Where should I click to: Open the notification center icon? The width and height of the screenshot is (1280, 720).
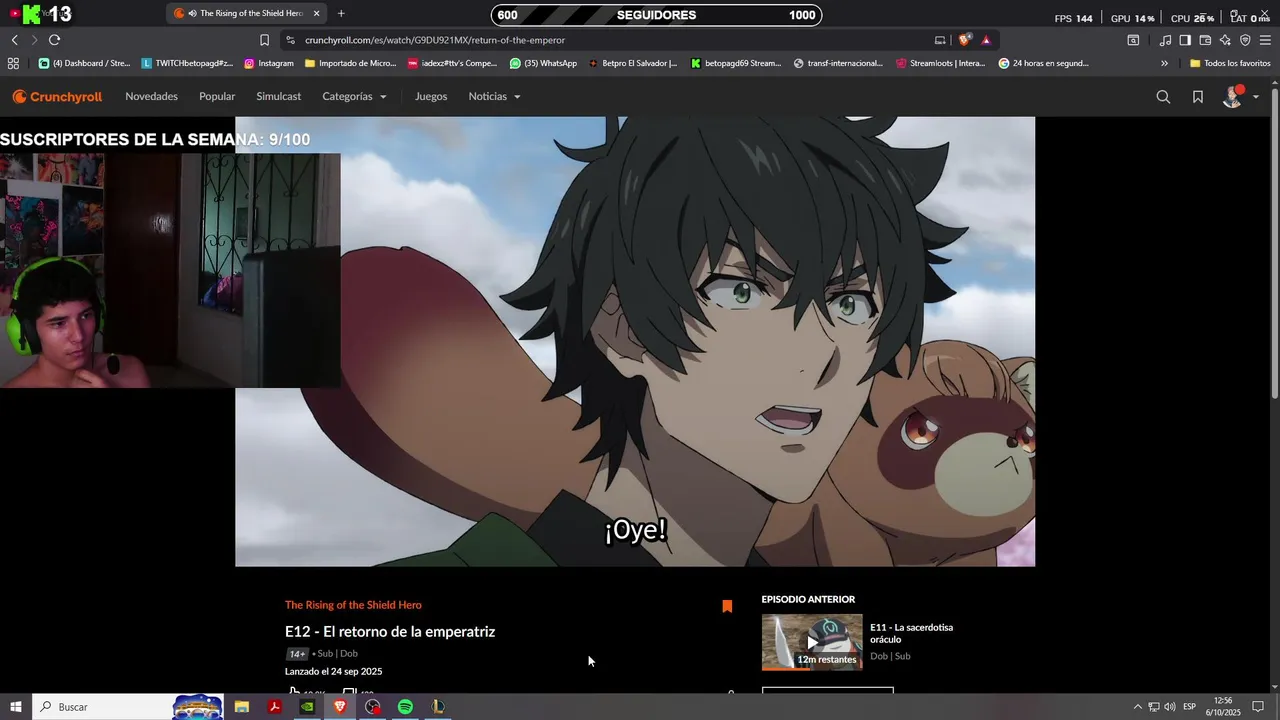pyautogui.click(x=1258, y=707)
